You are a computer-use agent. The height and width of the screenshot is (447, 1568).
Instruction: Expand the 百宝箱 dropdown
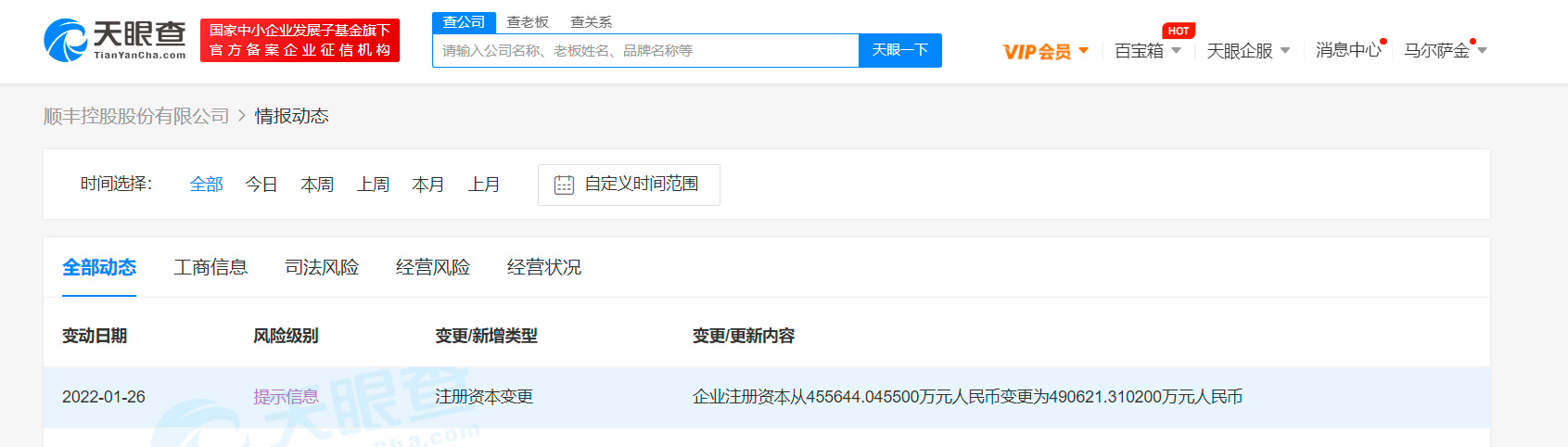[1147, 51]
